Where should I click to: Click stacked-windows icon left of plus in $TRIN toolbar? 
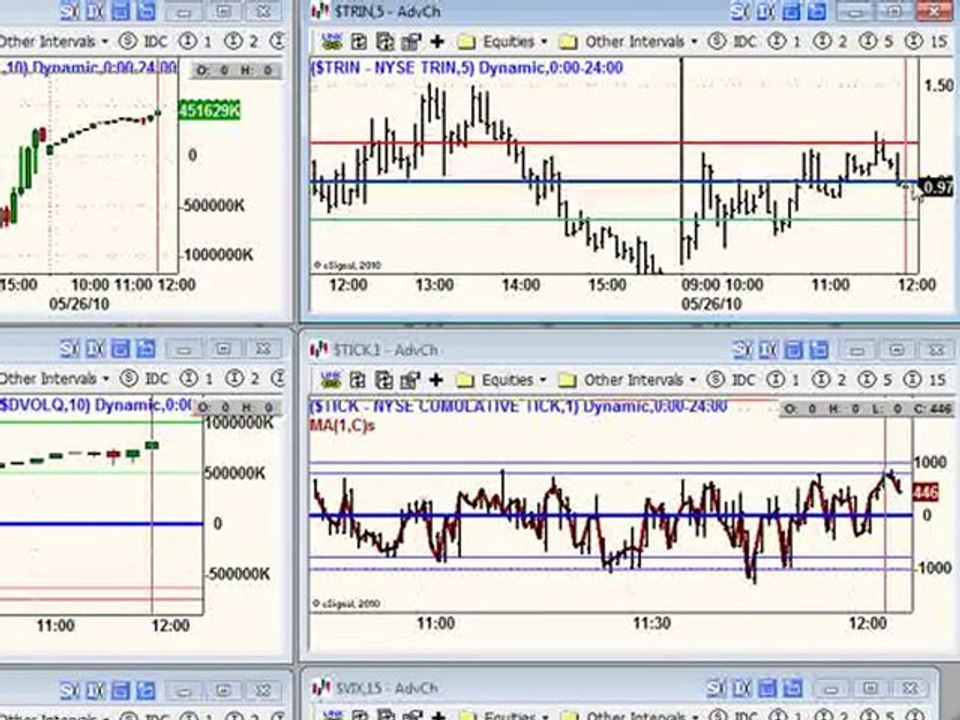411,41
